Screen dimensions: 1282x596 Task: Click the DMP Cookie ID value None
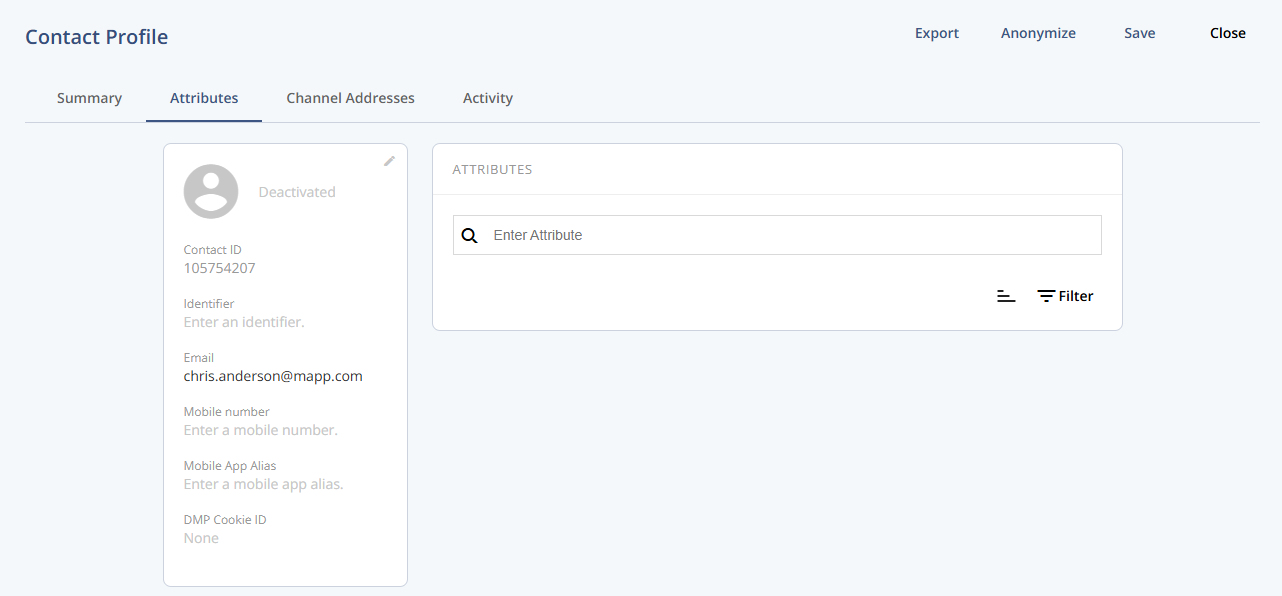[201, 538]
